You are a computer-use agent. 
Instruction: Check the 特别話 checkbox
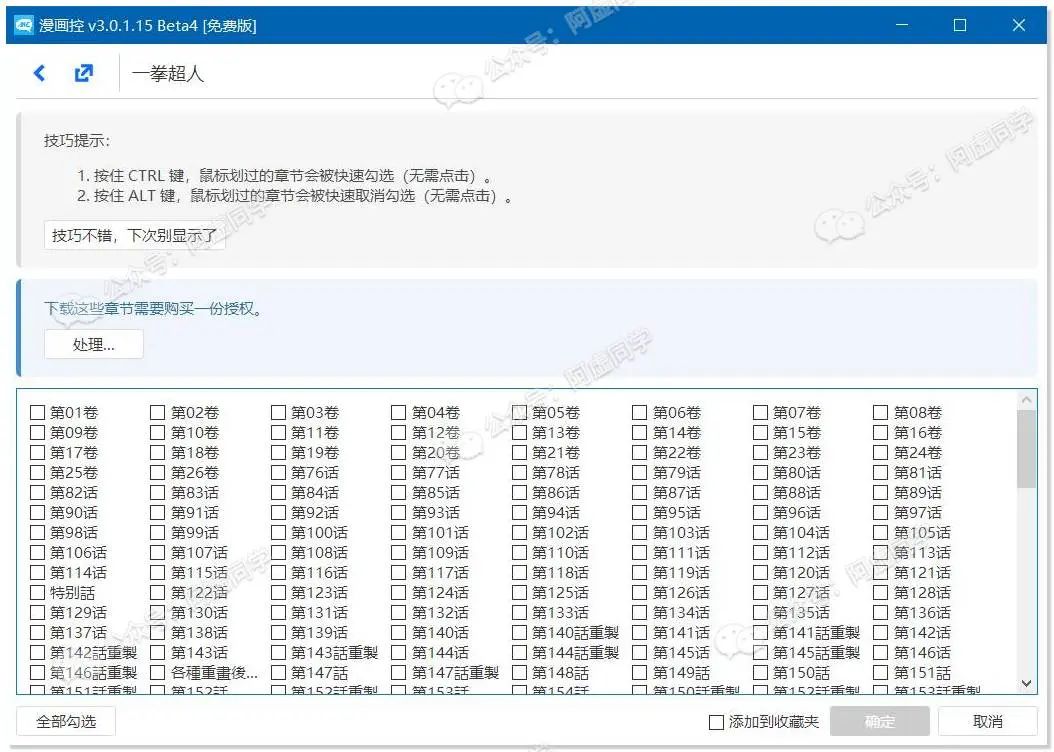(x=38, y=593)
